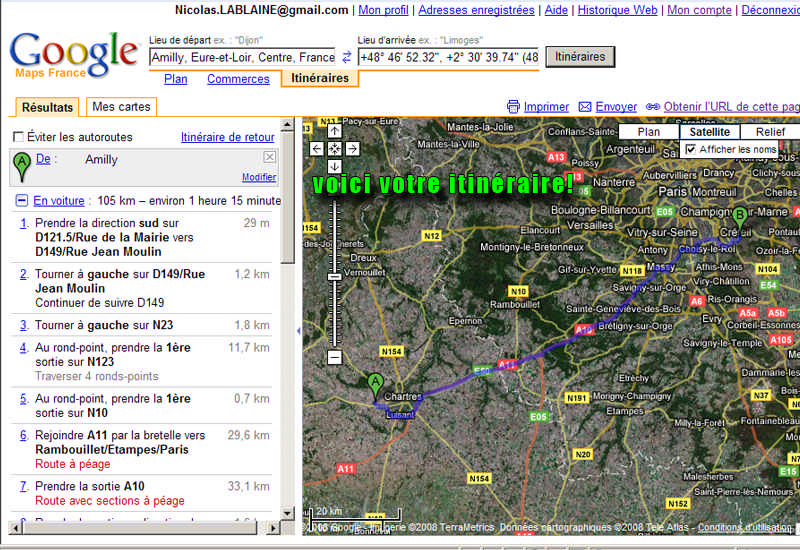This screenshot has height=550, width=800.
Task: Open the Aide link
Action: point(556,10)
